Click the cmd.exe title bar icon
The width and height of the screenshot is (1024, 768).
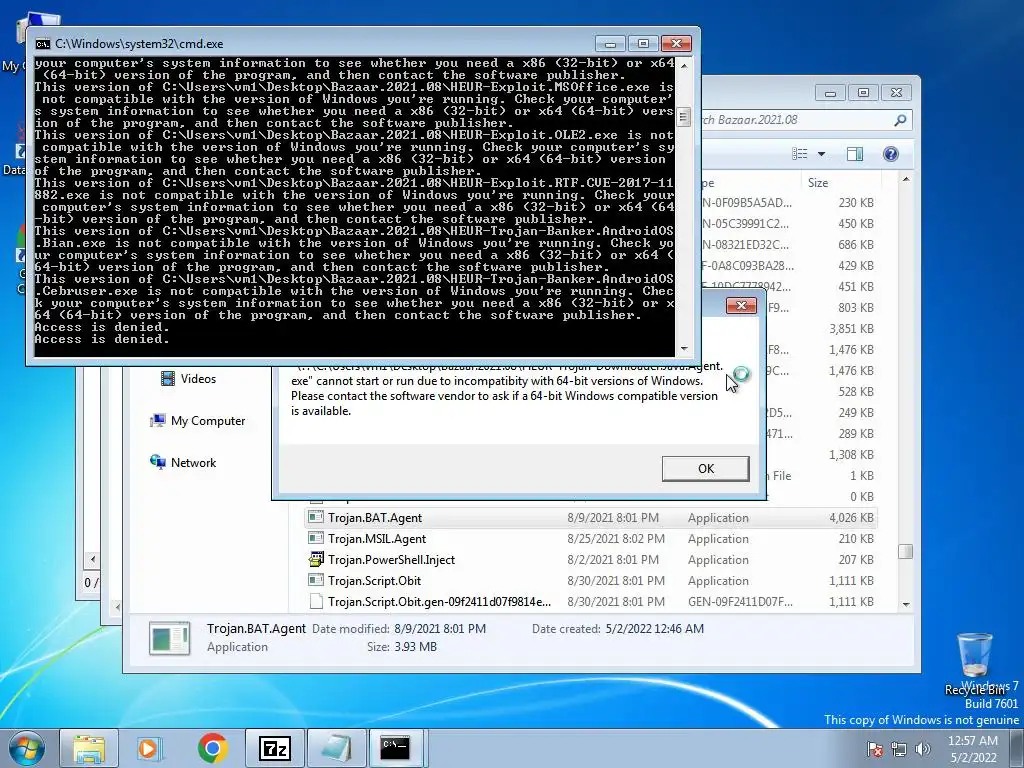click(42, 44)
